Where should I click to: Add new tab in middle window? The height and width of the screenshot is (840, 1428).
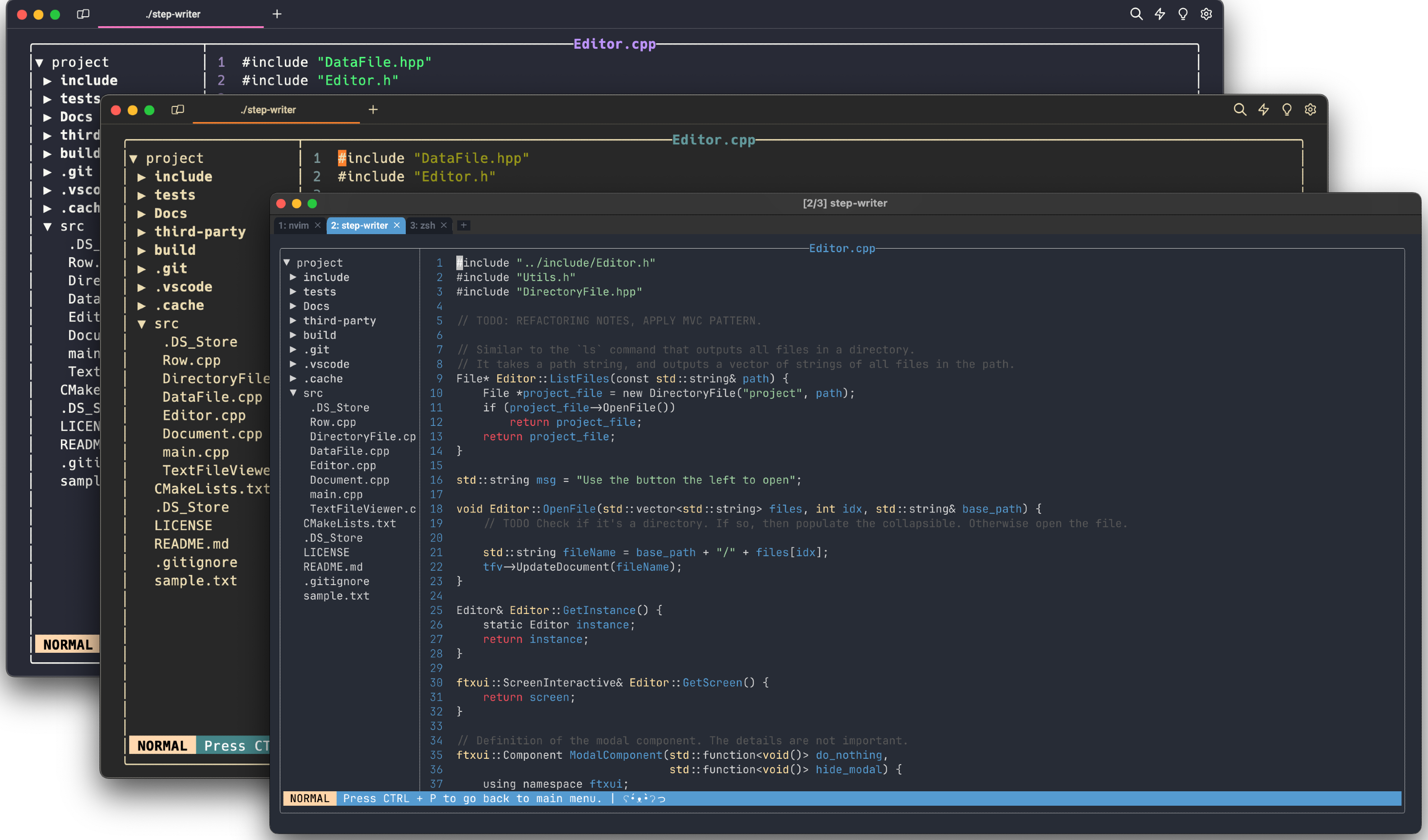pos(373,110)
